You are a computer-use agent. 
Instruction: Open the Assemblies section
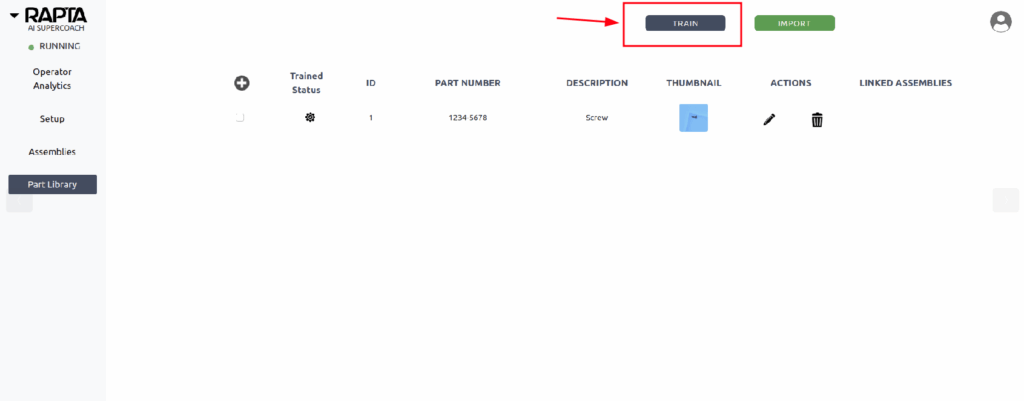coord(52,152)
